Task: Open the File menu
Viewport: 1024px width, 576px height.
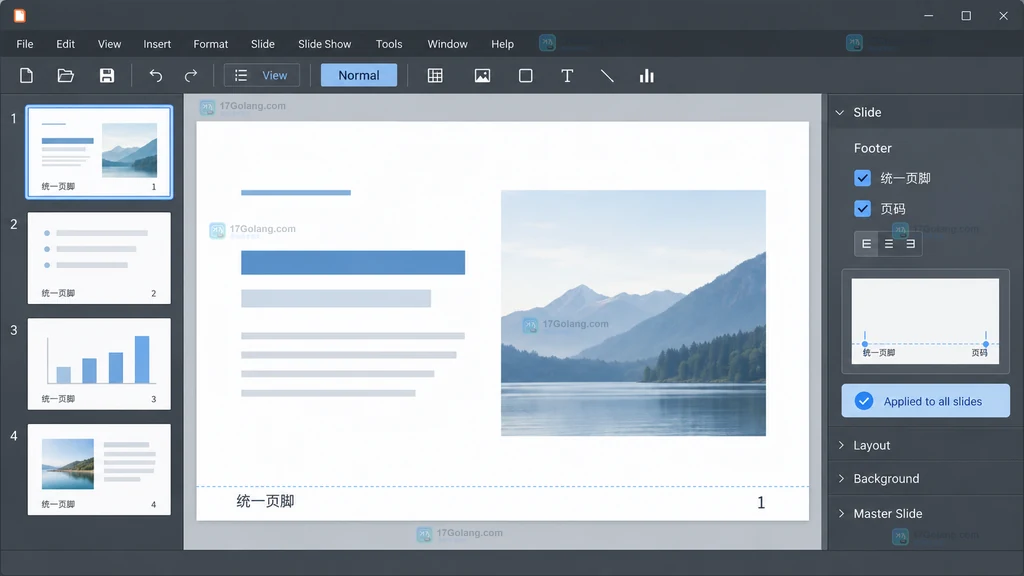Action: tap(25, 44)
